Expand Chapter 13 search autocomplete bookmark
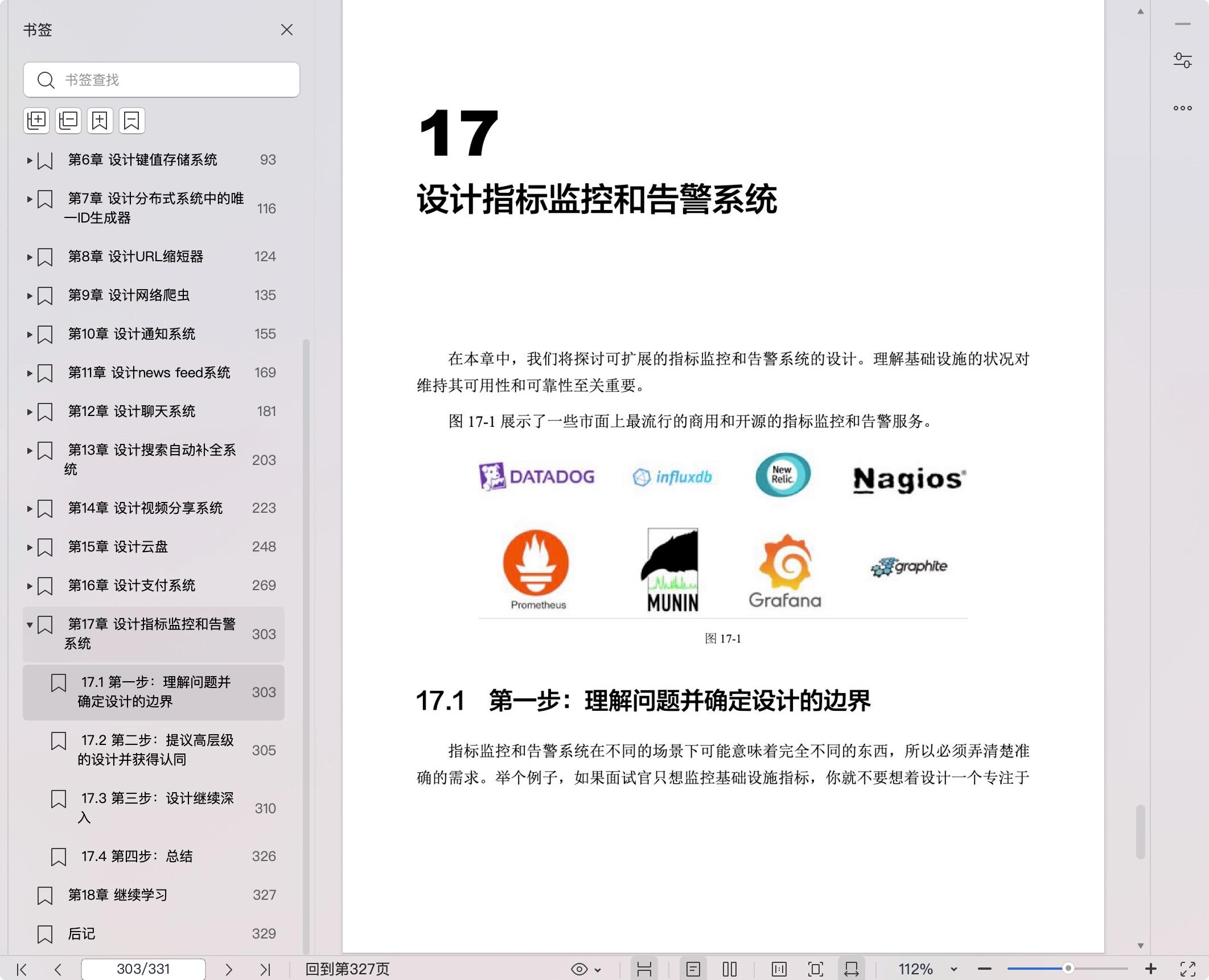Viewport: 1209px width, 980px height. (30, 451)
